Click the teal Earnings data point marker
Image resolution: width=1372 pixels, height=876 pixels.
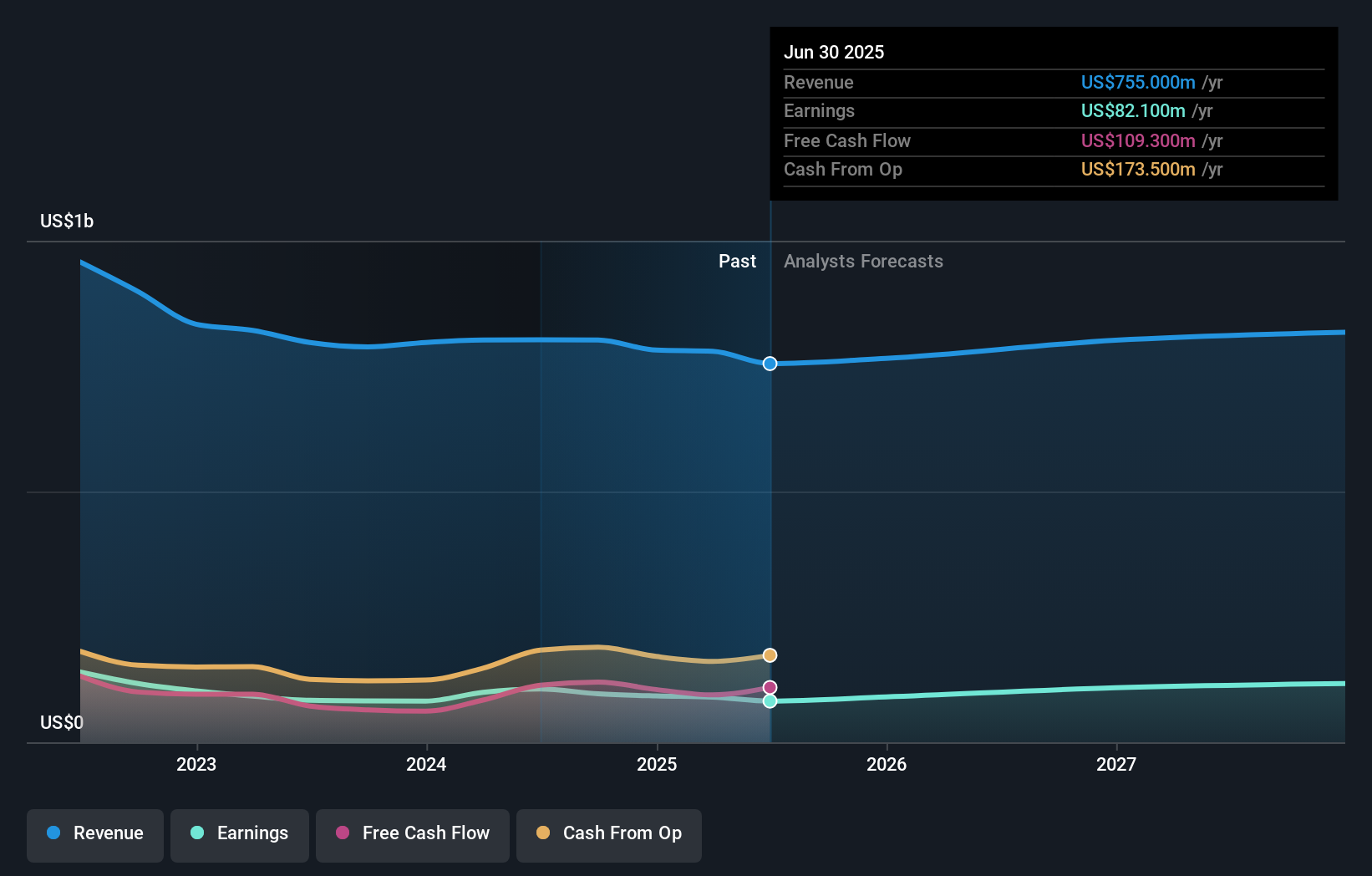click(x=770, y=701)
